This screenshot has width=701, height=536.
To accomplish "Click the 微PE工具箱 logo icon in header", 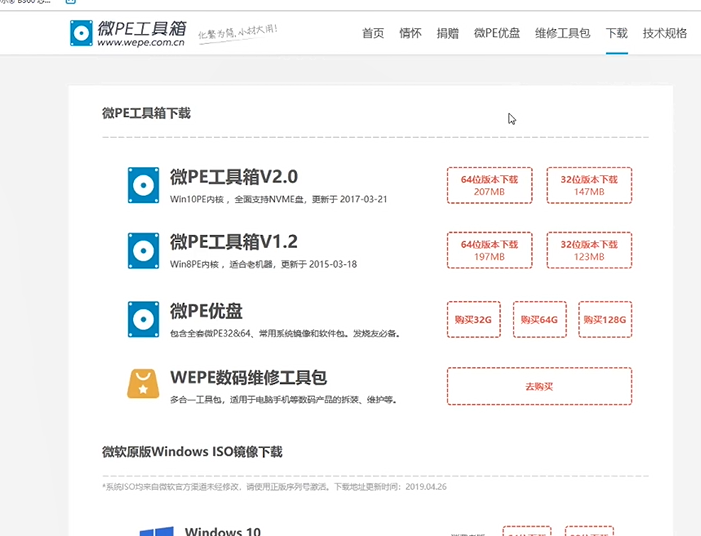I will [81, 33].
